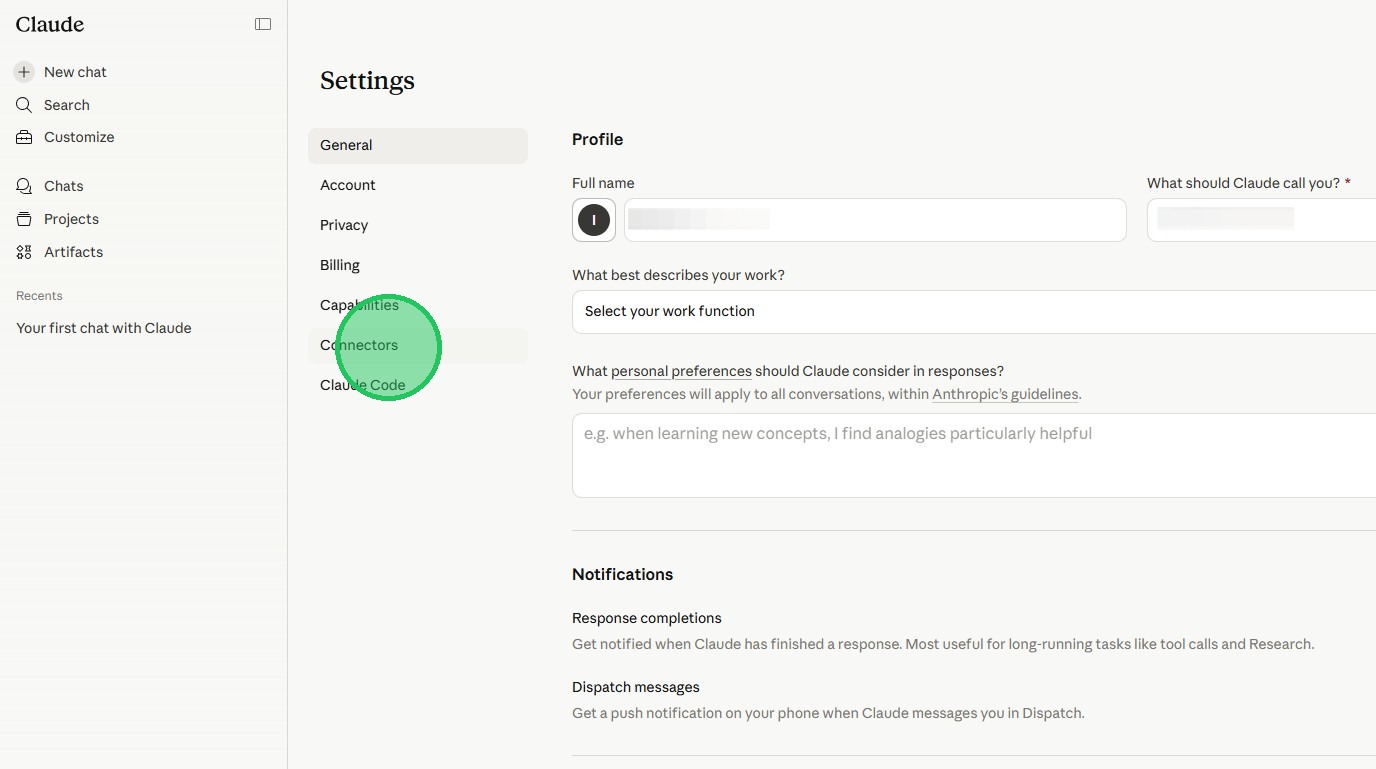Go to the Billing settings tab
This screenshot has height=769, width=1376.
pos(340,265)
